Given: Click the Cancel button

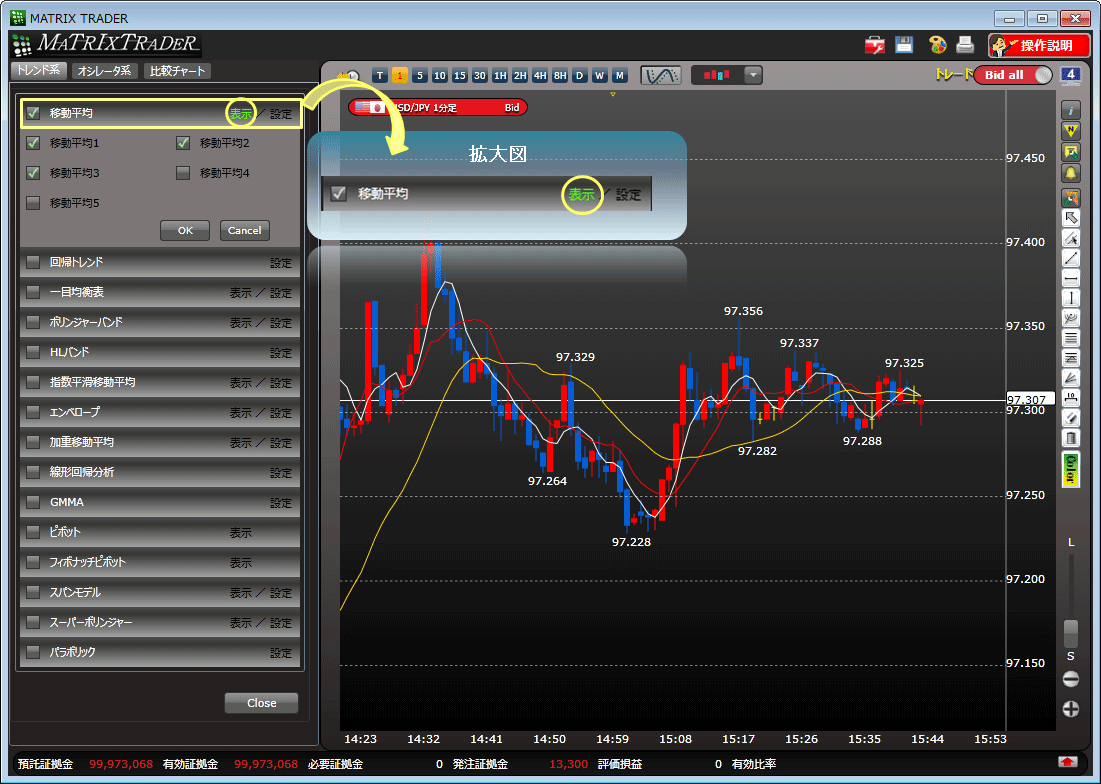Looking at the screenshot, I should coord(244,230).
